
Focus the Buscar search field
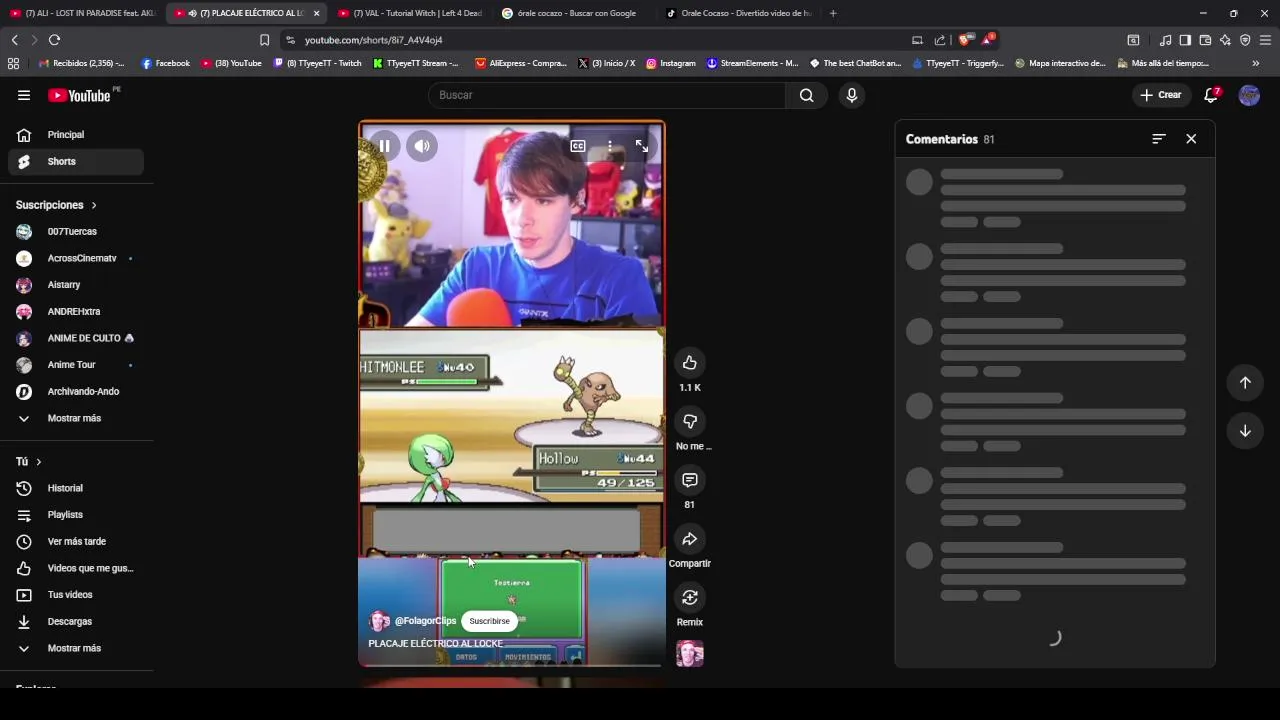pos(607,95)
